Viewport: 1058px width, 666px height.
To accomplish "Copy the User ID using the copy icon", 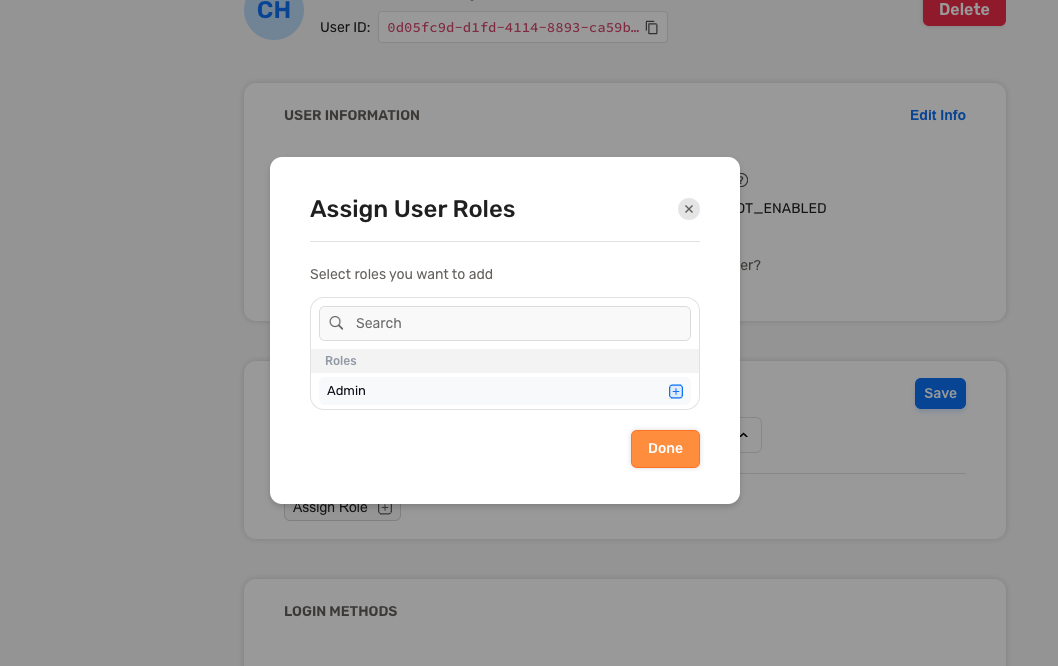I will [x=651, y=27].
